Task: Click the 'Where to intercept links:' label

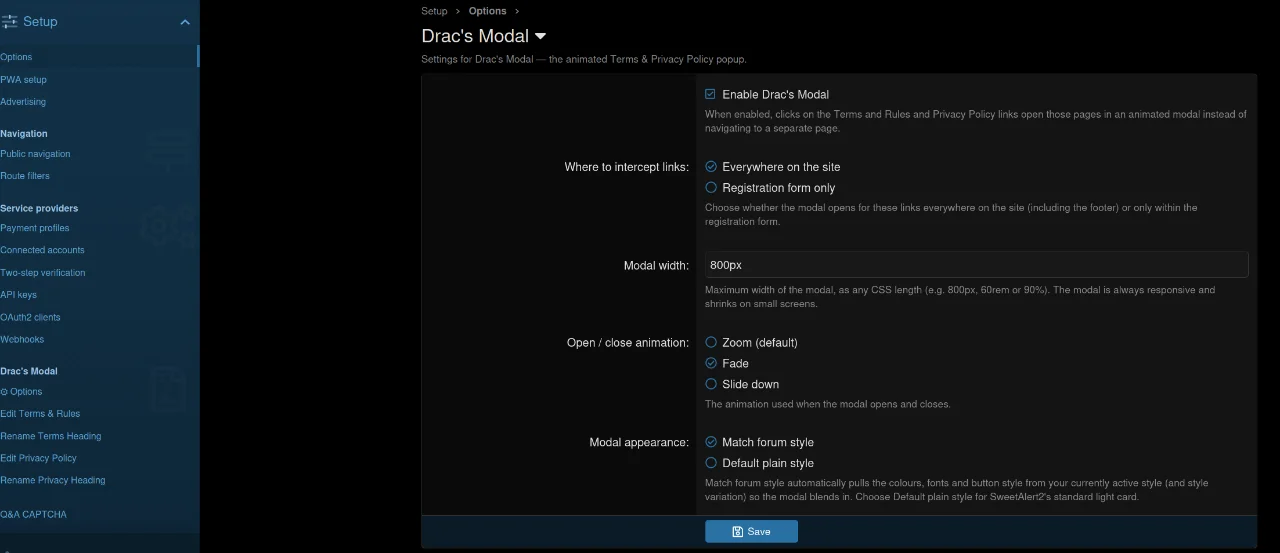Action: tap(627, 167)
